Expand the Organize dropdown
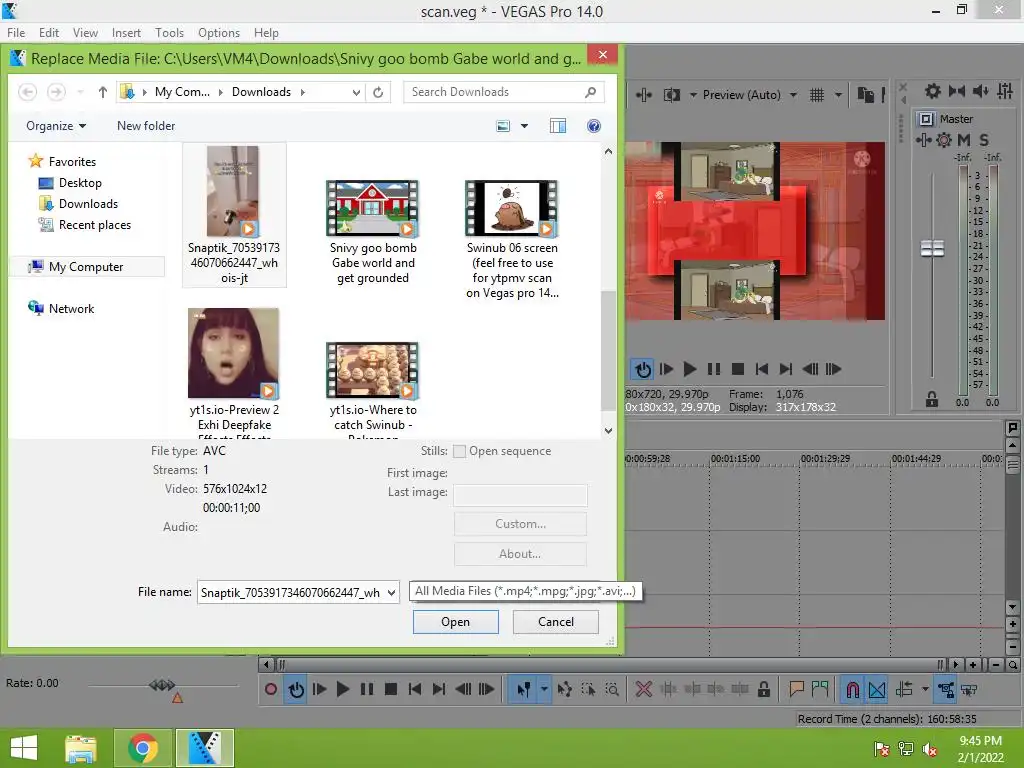This screenshot has width=1024, height=768. click(56, 126)
